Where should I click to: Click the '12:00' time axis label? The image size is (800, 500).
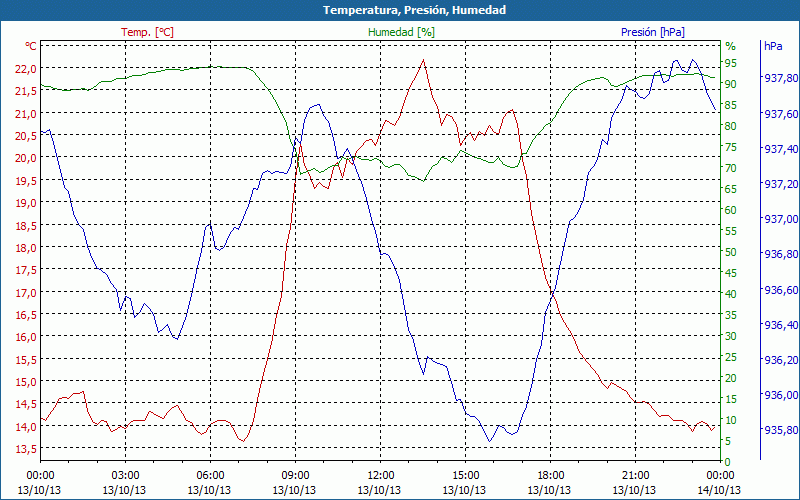pyautogui.click(x=381, y=476)
